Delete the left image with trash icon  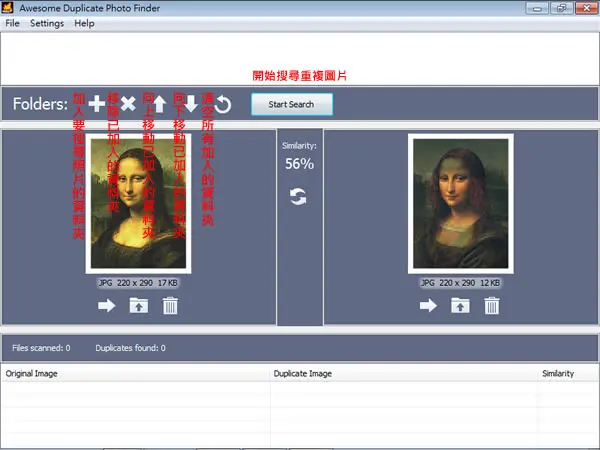(170, 305)
